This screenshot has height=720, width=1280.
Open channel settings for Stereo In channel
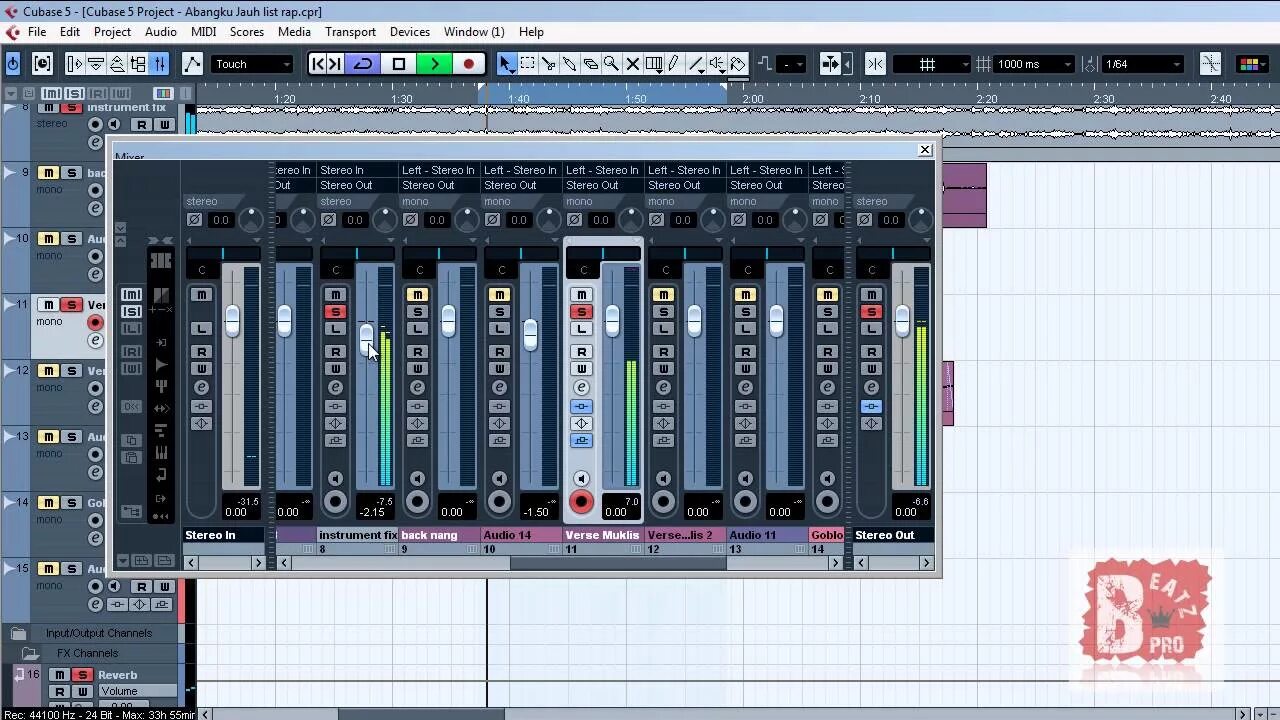201,387
